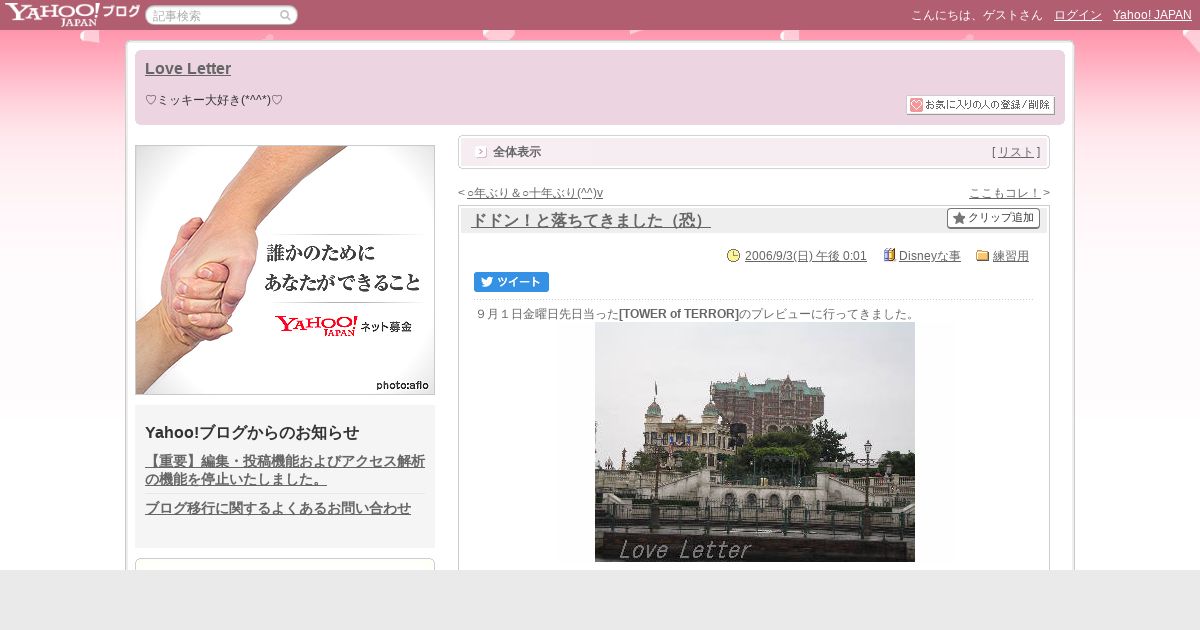Click お気に入りの人の登録/削除 button
Image resolution: width=1200 pixels, height=630 pixels.
[x=980, y=105]
